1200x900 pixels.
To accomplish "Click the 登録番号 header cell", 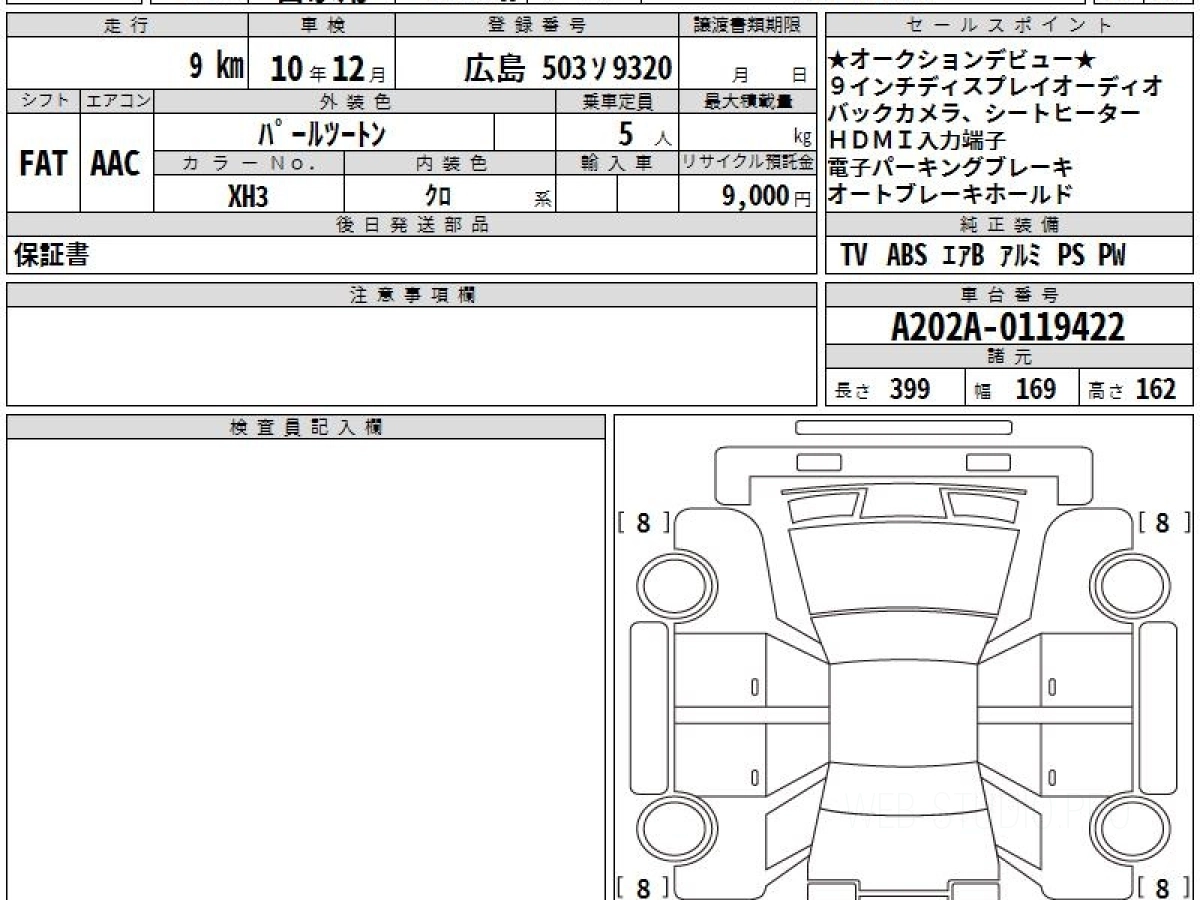I will [x=537, y=26].
